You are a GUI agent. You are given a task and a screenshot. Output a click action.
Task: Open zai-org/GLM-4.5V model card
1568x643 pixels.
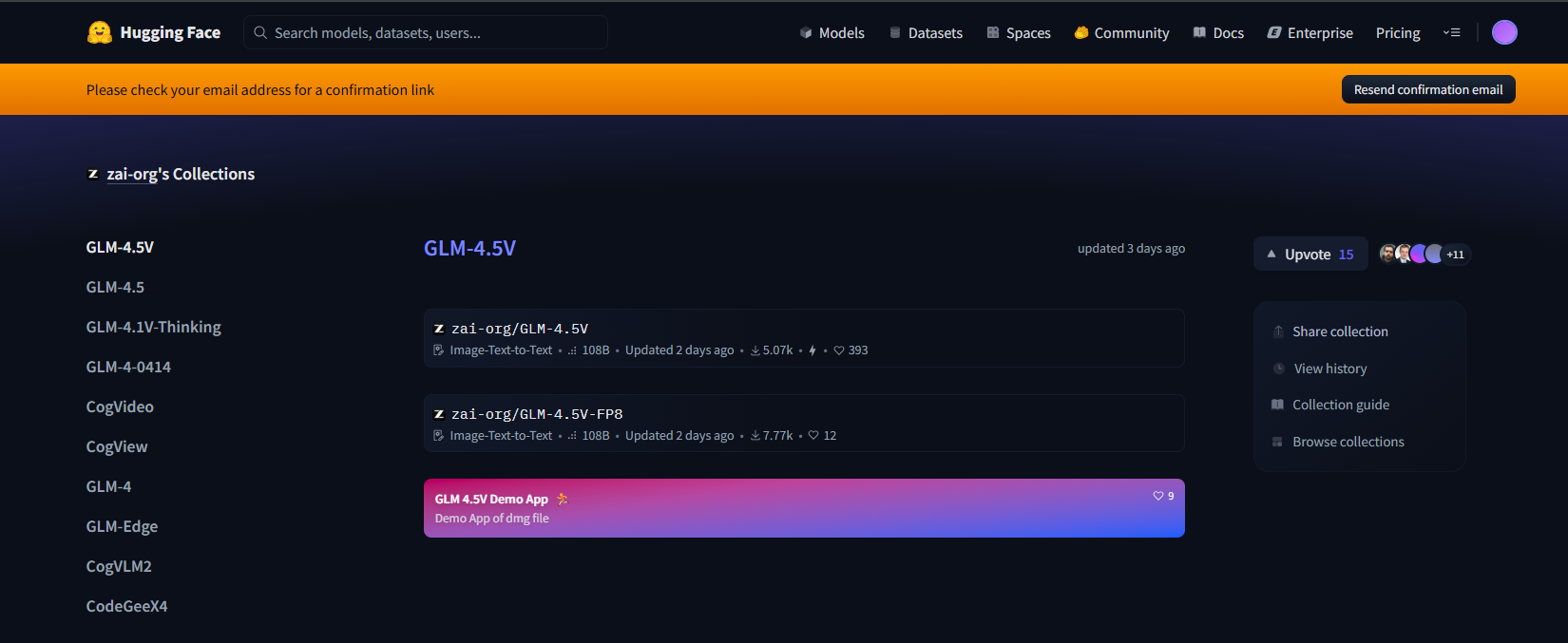[x=804, y=338]
